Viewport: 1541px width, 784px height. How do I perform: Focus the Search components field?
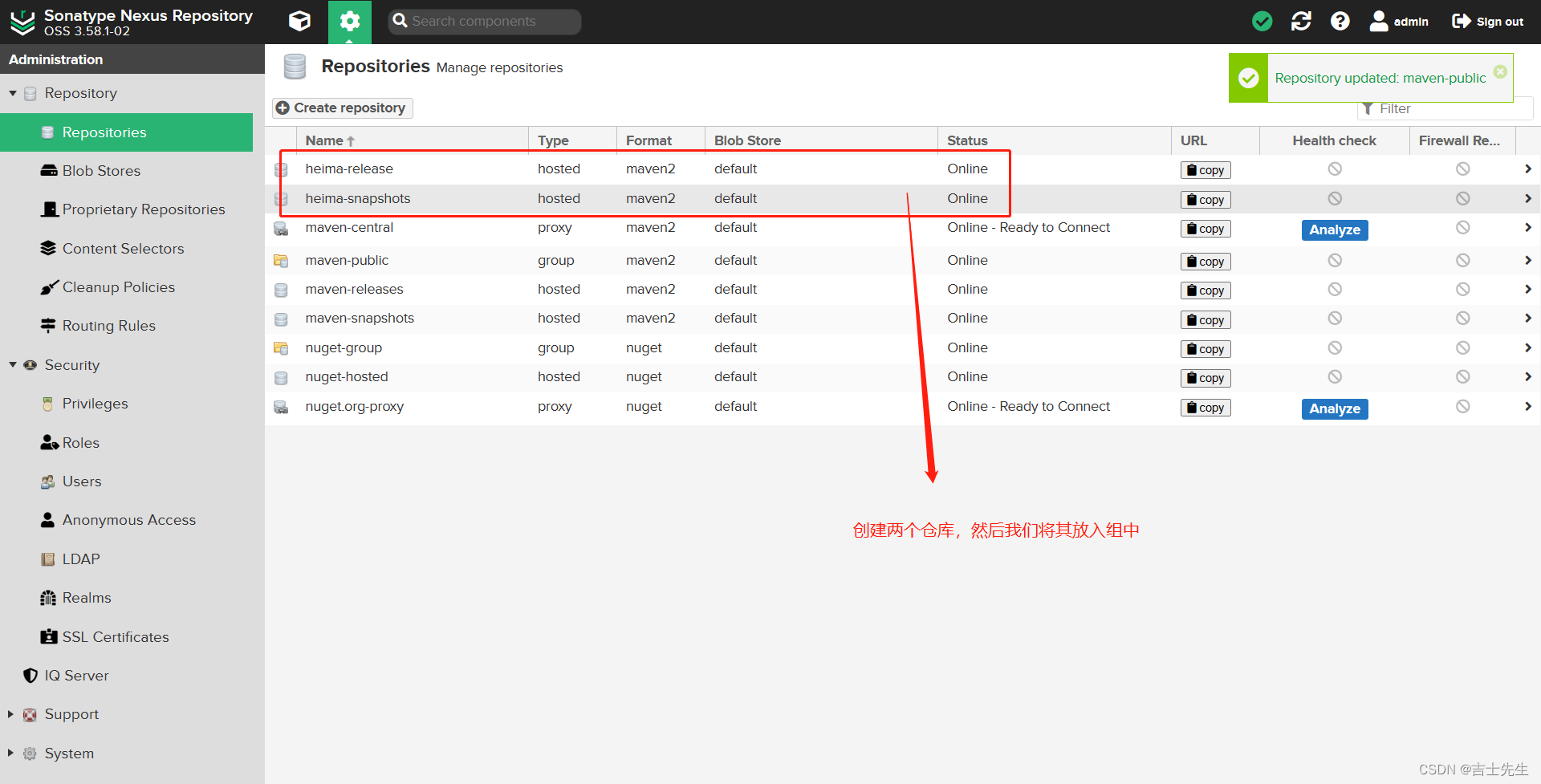click(x=485, y=22)
